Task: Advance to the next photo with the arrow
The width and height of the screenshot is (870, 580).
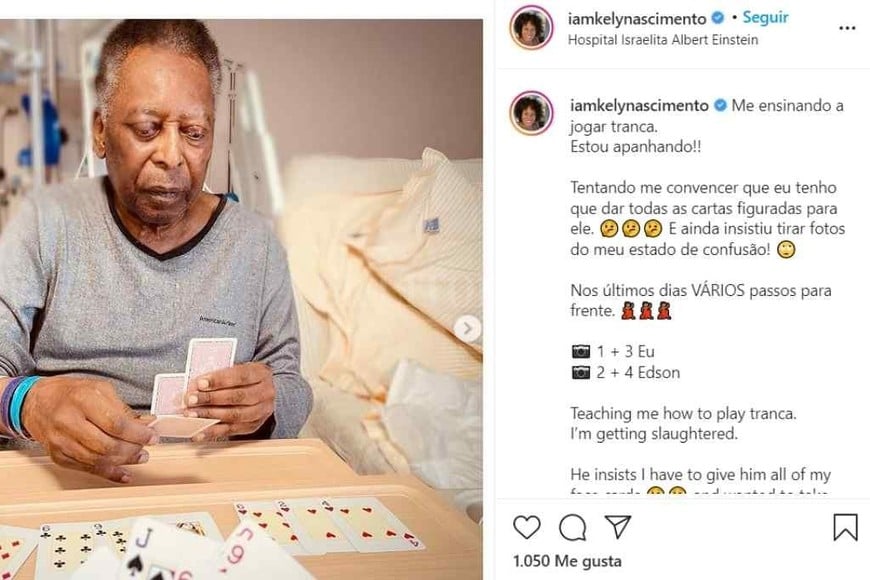Action: click(x=466, y=328)
